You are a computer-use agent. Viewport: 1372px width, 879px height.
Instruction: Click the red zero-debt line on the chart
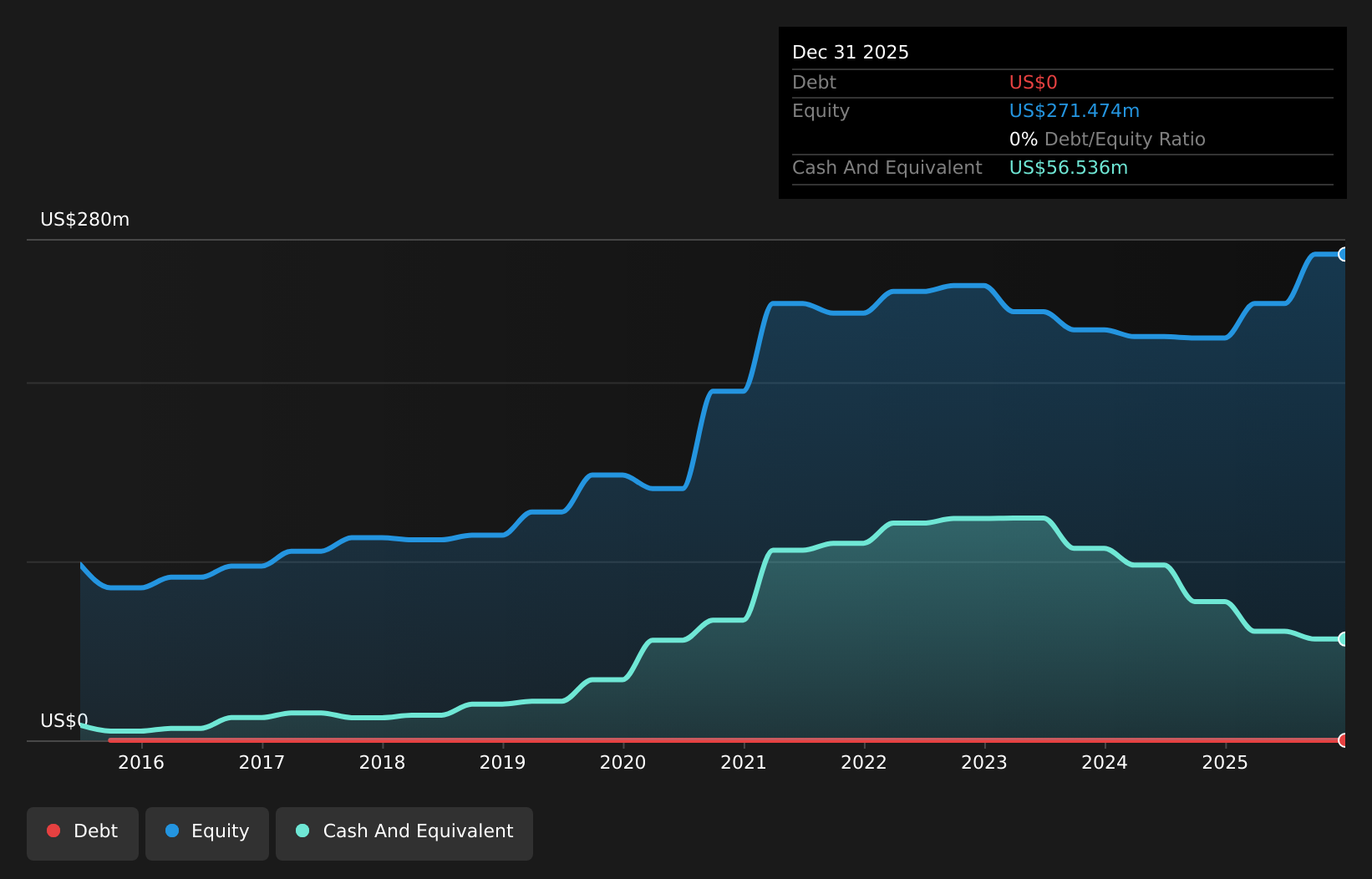[668, 740]
